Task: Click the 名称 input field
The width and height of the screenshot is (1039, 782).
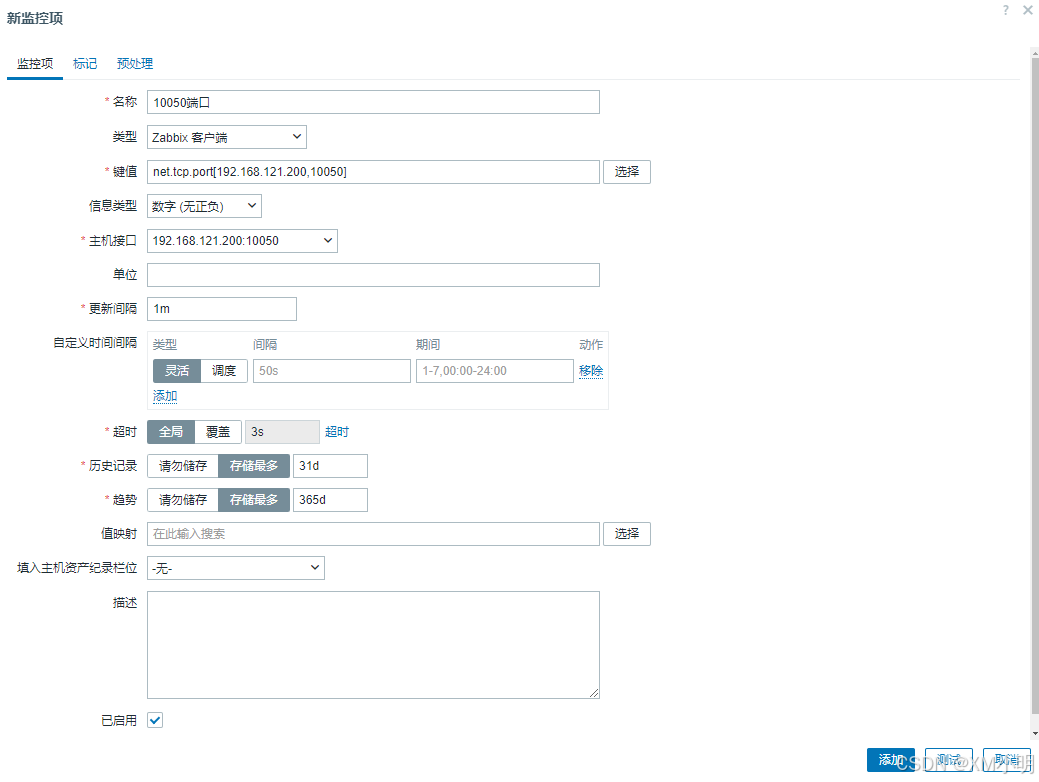Action: pyautogui.click(x=373, y=102)
